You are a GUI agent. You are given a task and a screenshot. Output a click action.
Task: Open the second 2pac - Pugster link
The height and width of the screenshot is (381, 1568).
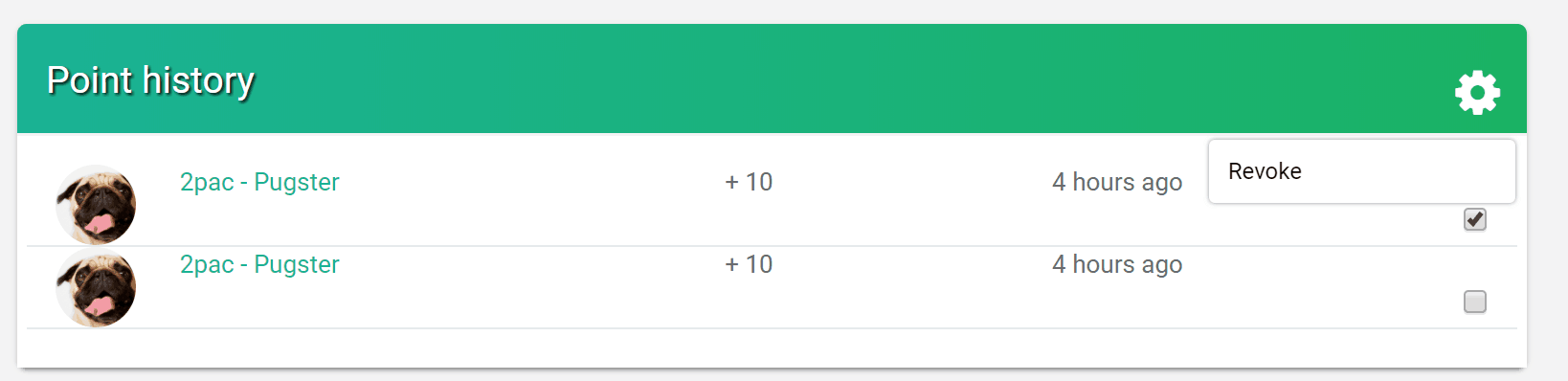tap(259, 264)
